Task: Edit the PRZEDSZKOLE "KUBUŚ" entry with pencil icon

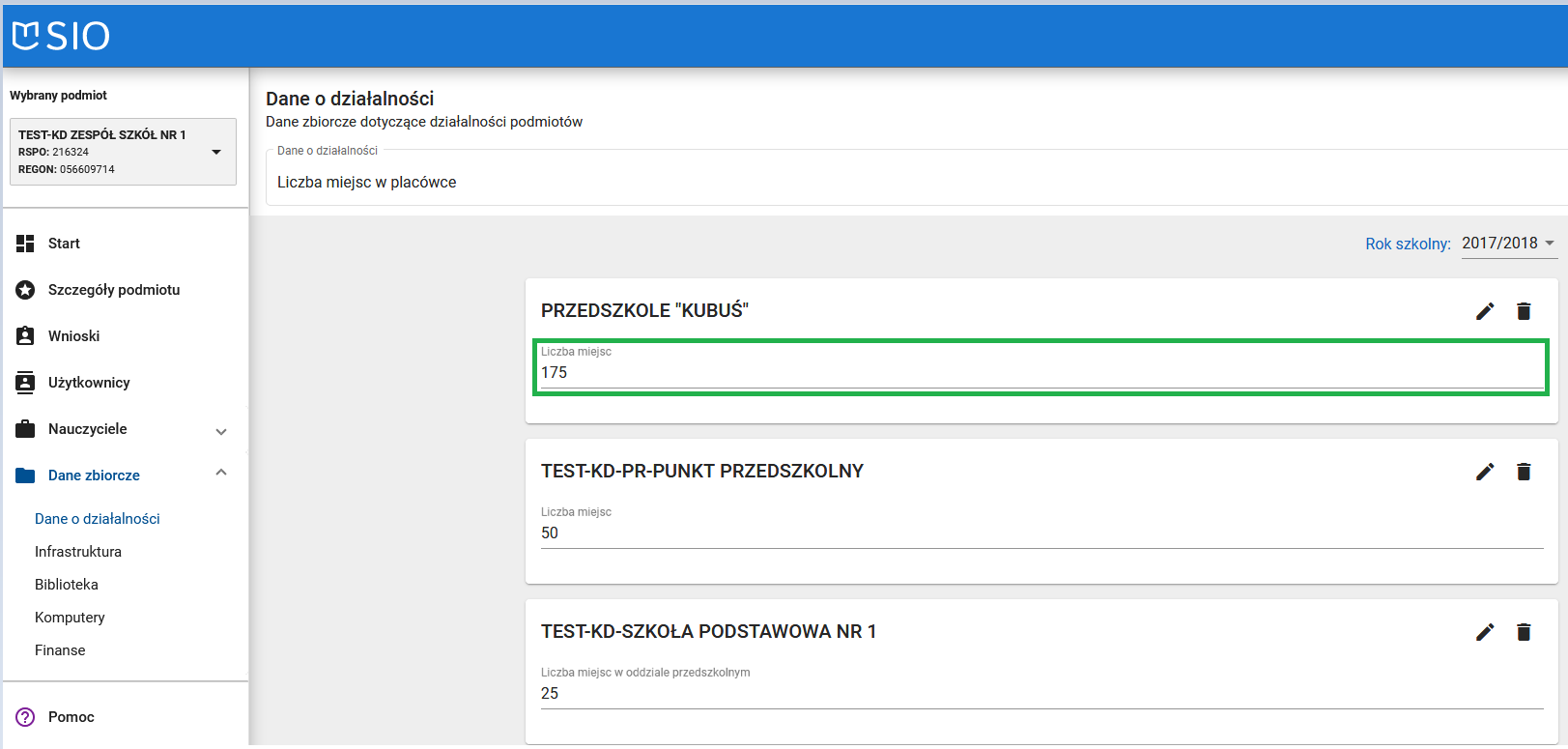Action: point(1485,311)
